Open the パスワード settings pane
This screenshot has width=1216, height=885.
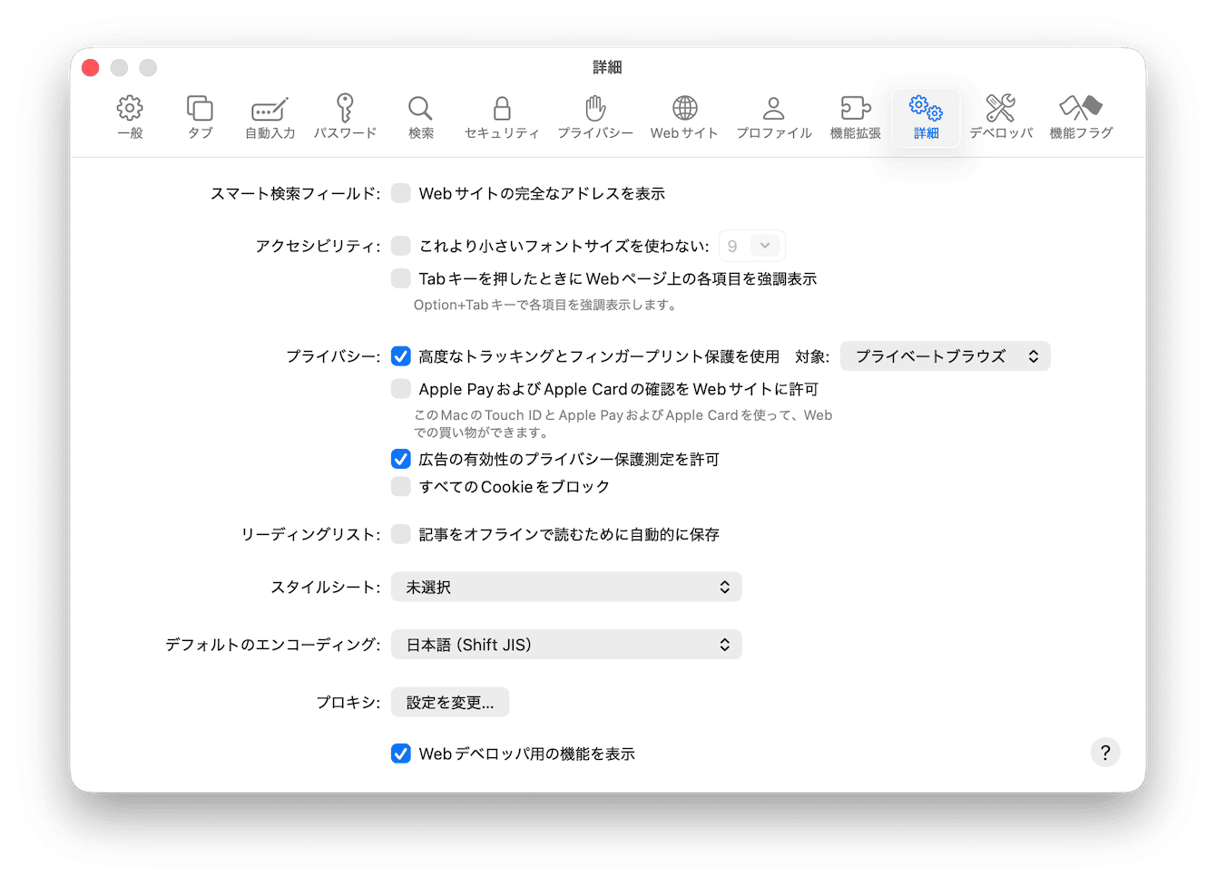[345, 113]
